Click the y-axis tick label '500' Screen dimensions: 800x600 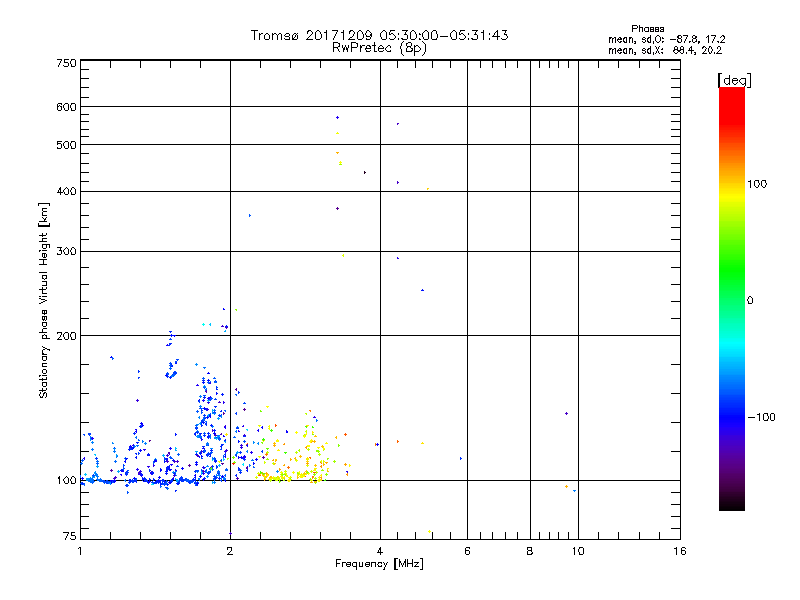tap(67, 145)
